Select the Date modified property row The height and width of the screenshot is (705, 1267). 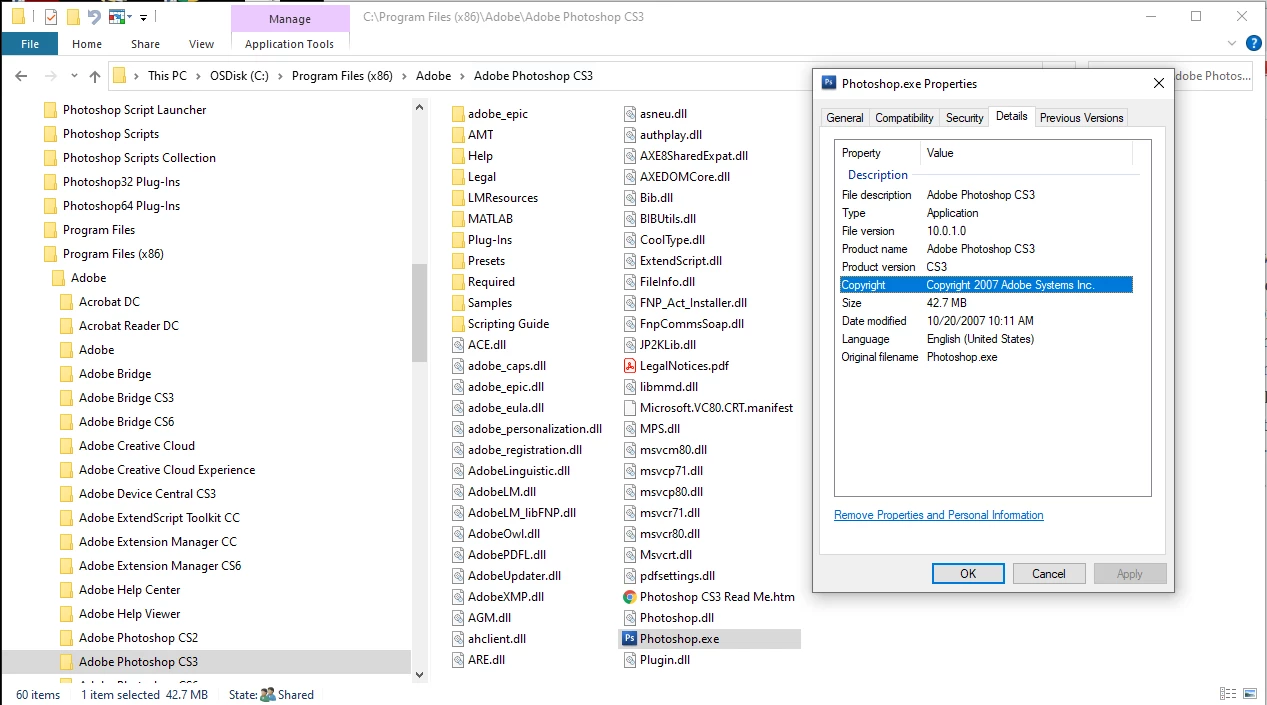pos(986,321)
